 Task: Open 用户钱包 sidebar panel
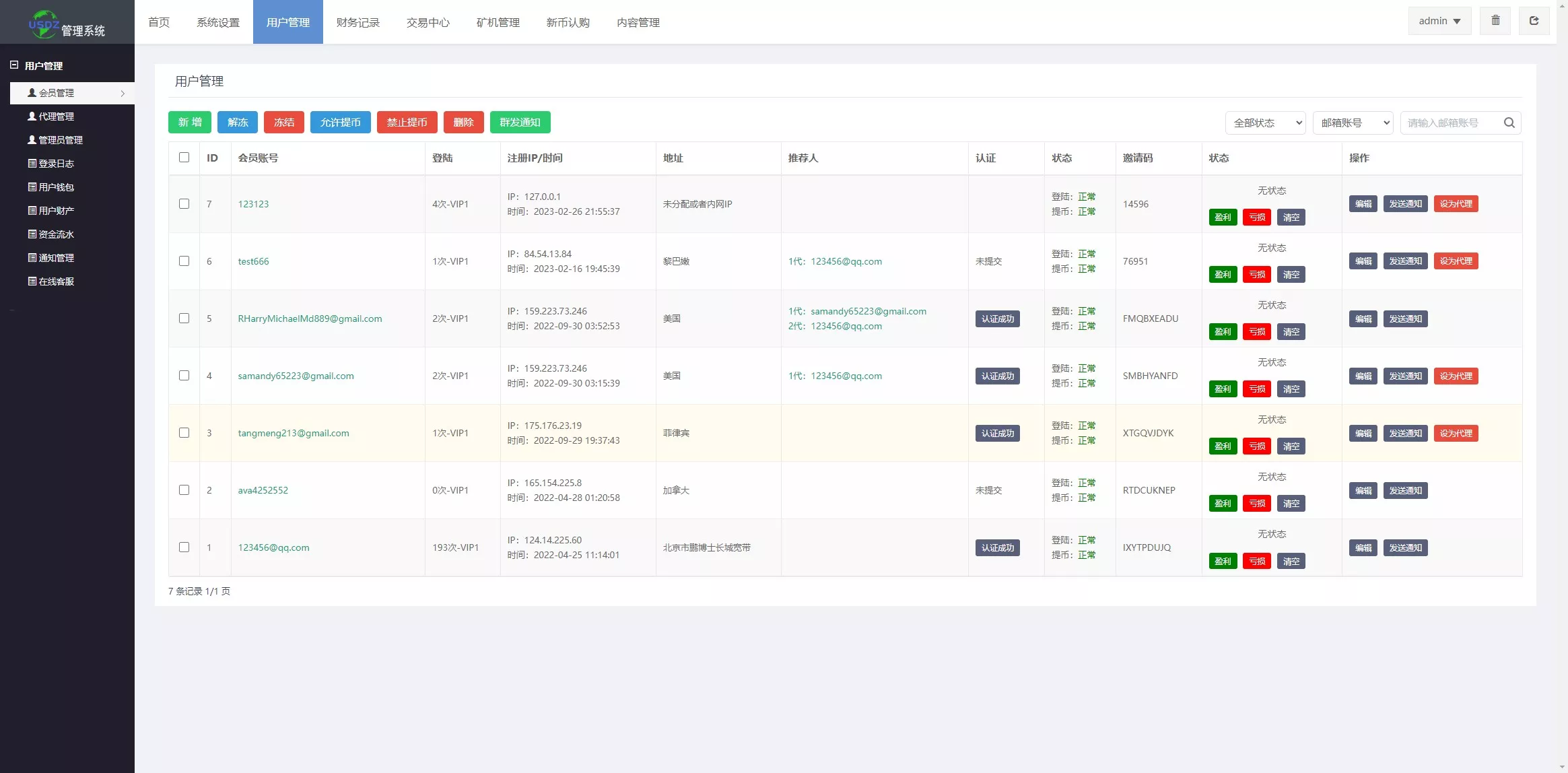click(57, 187)
